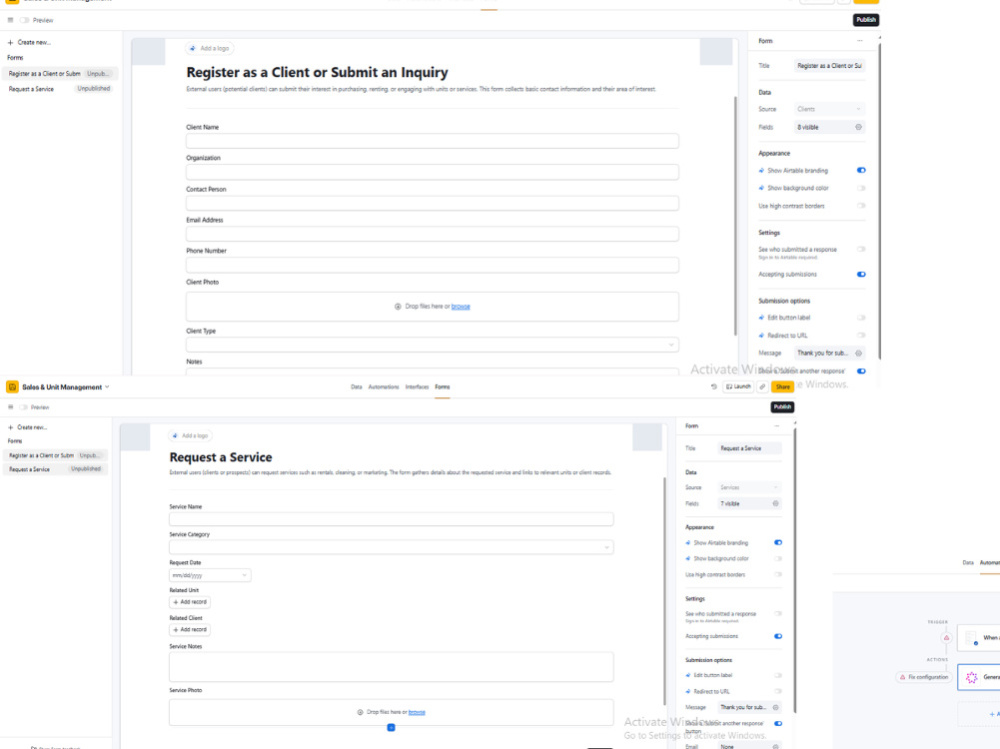Click the blue handle below the Service Photo field
This screenshot has width=1000, height=749.
pos(391,727)
